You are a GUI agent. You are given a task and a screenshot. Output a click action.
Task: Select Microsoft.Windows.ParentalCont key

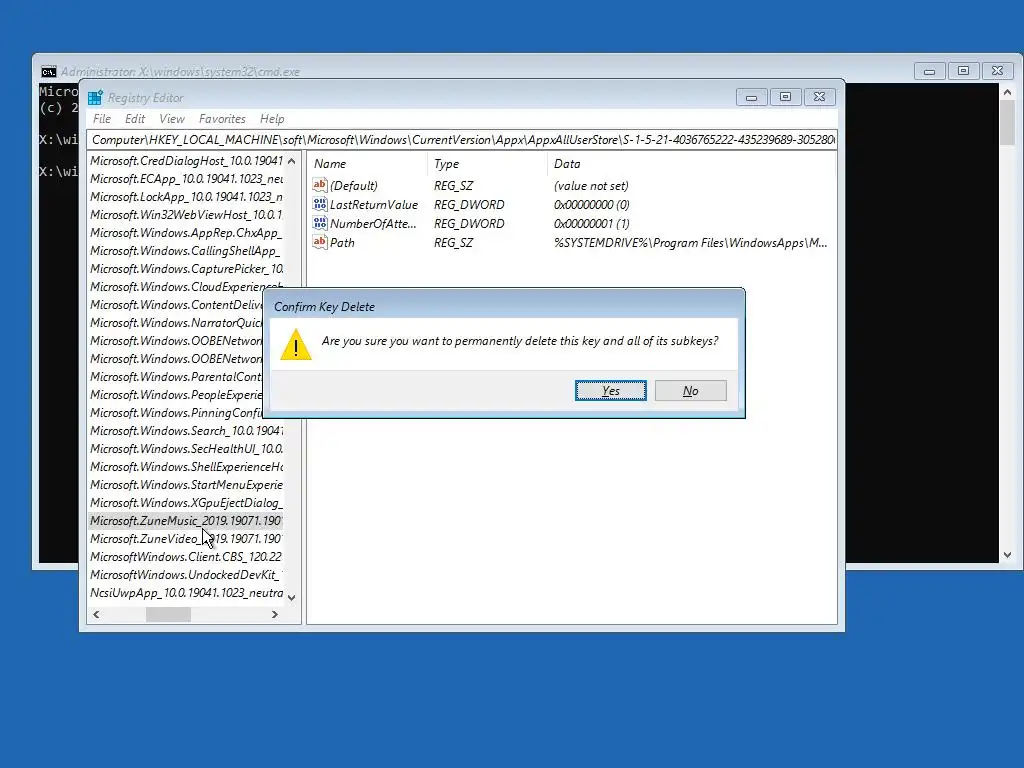coord(176,377)
